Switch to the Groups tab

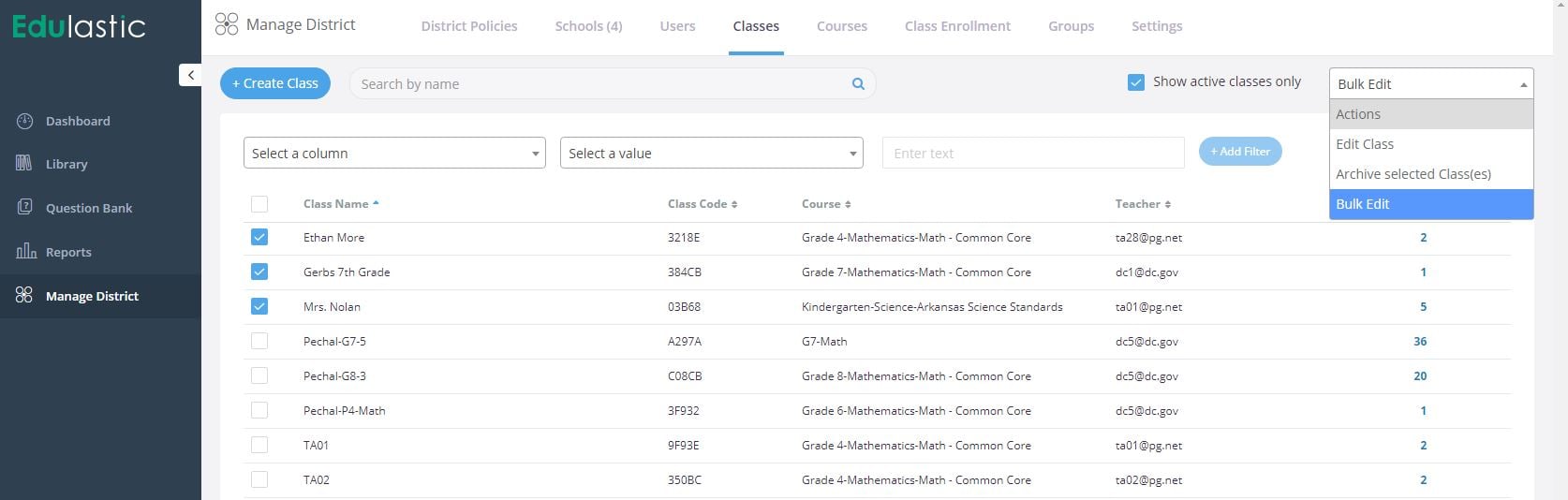click(1071, 26)
